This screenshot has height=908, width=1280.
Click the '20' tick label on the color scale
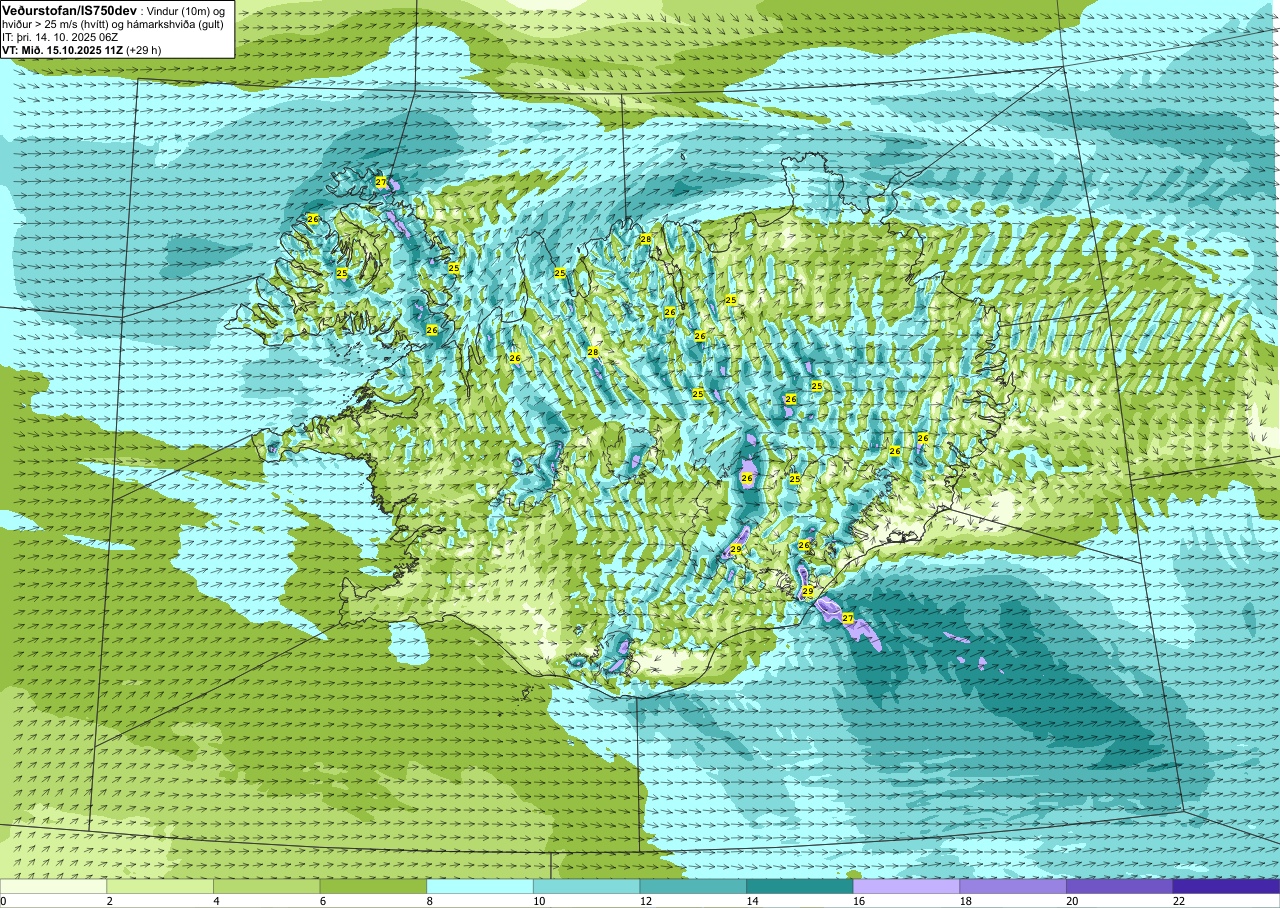[1072, 901]
